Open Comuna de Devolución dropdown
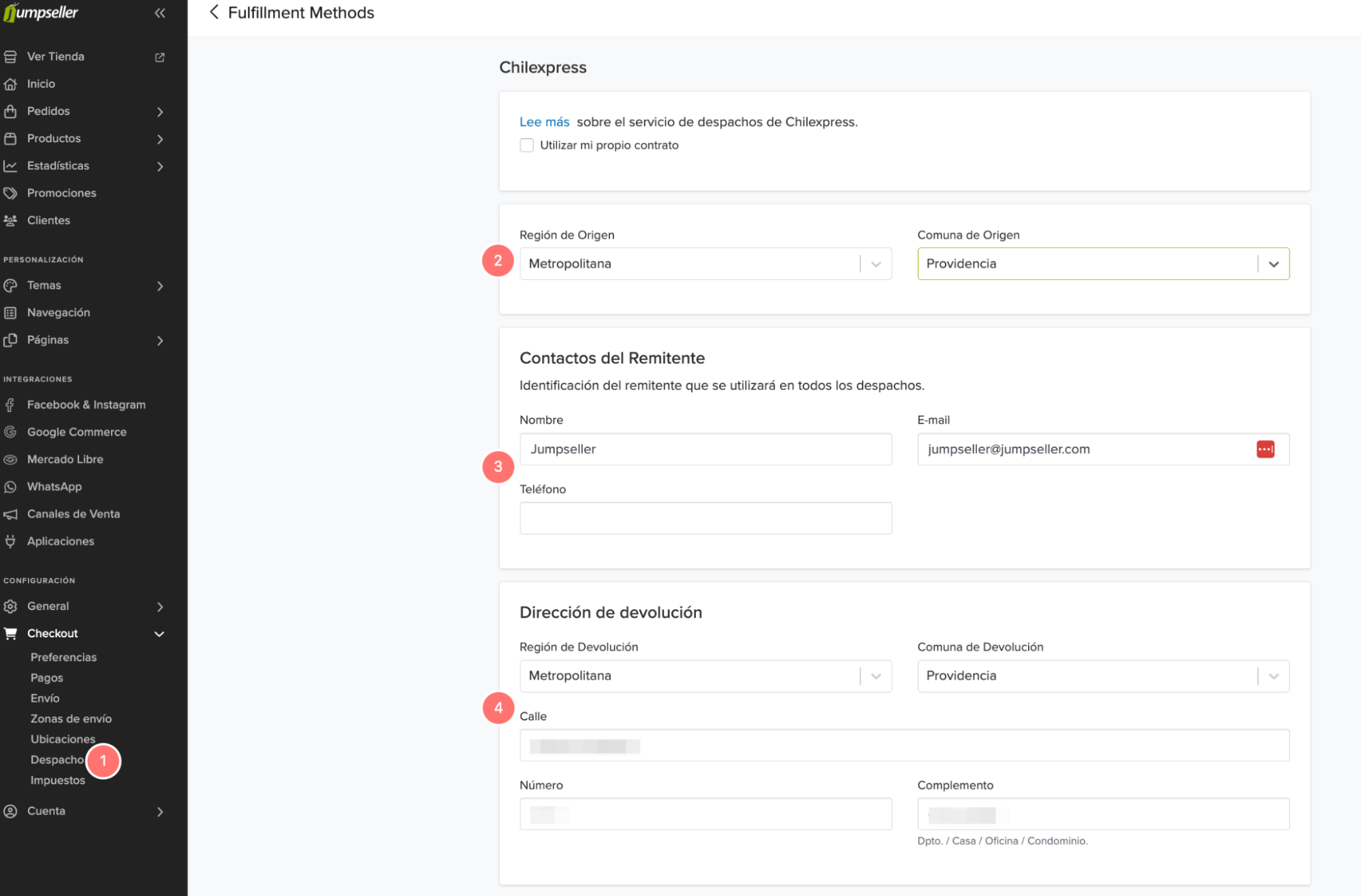Viewport: 1361px width, 896px height. click(x=1103, y=676)
